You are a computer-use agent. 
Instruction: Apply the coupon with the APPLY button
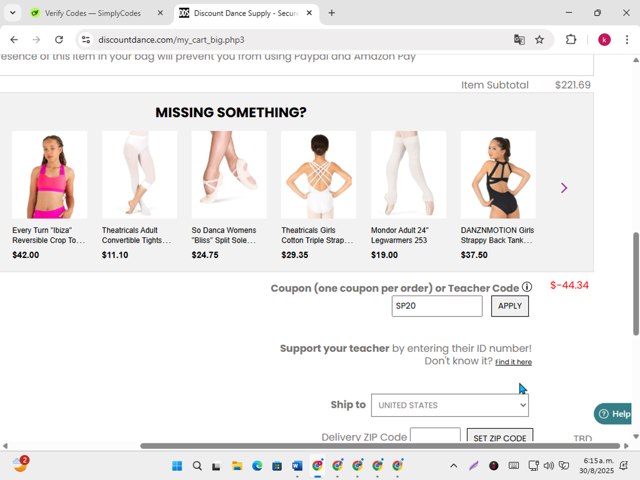coord(510,306)
